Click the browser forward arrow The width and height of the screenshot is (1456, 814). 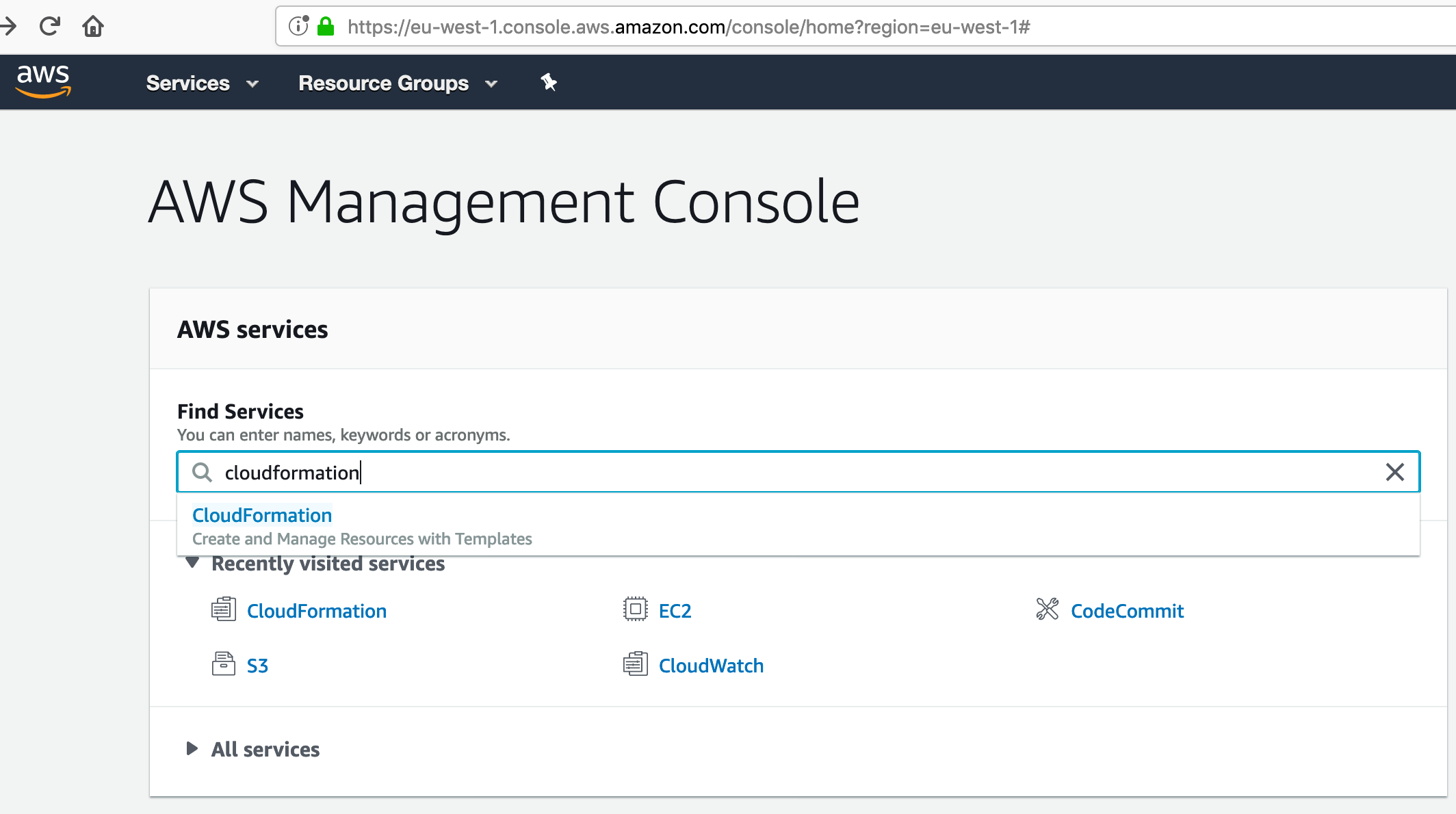(8, 27)
